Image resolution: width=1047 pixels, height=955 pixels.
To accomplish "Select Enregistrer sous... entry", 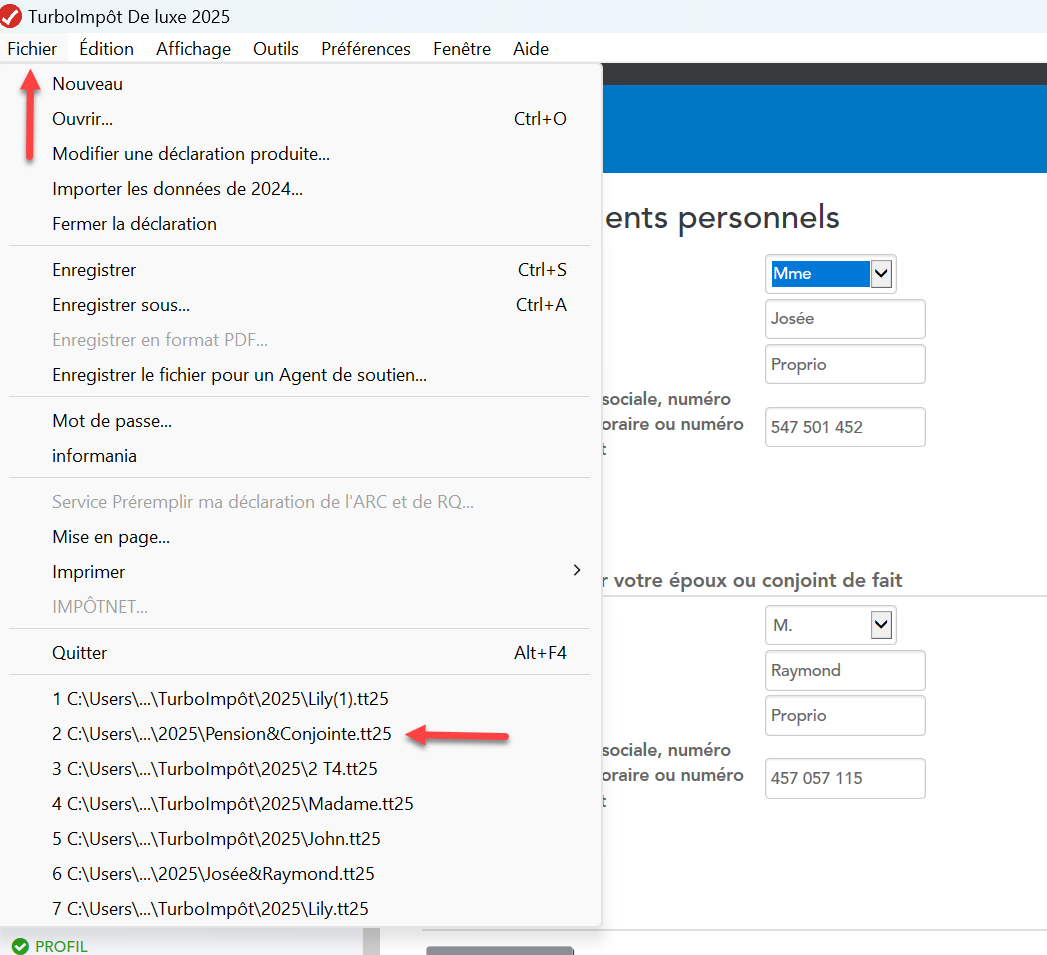I will [300, 305].
